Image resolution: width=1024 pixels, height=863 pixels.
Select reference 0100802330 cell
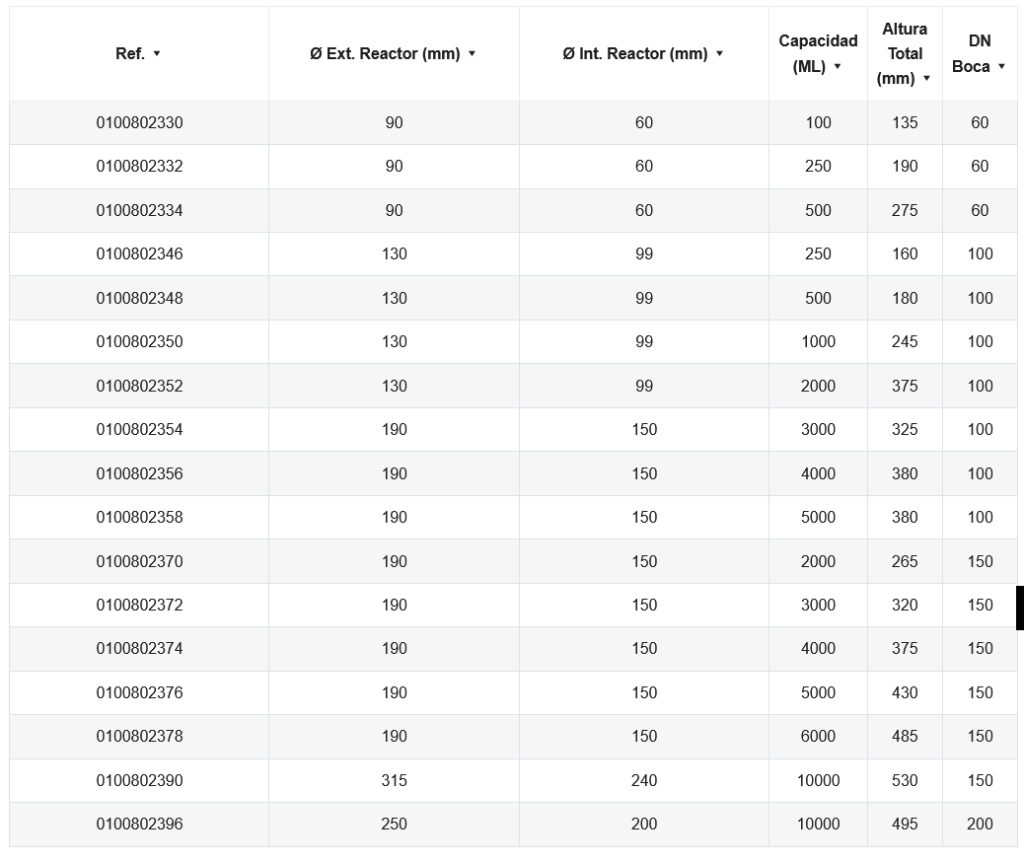[139, 123]
